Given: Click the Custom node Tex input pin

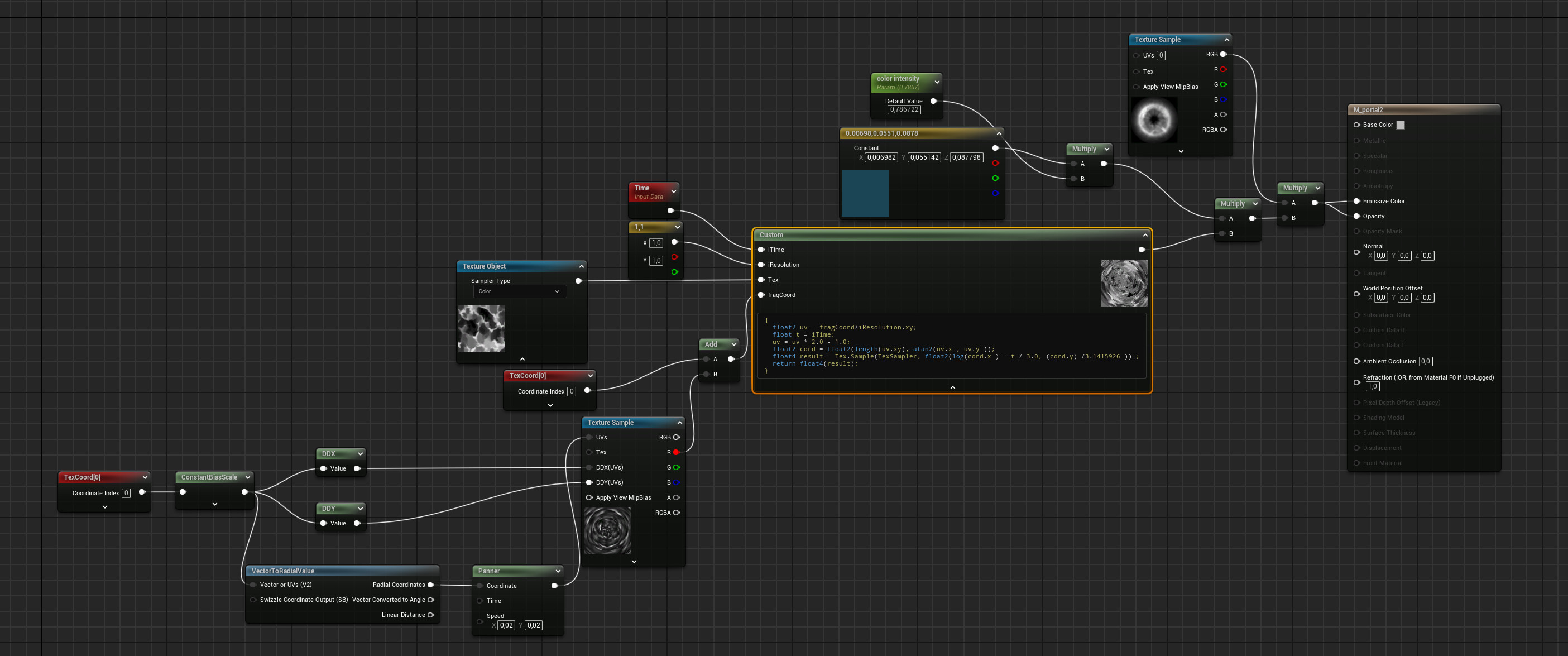Looking at the screenshot, I should pyautogui.click(x=761, y=280).
